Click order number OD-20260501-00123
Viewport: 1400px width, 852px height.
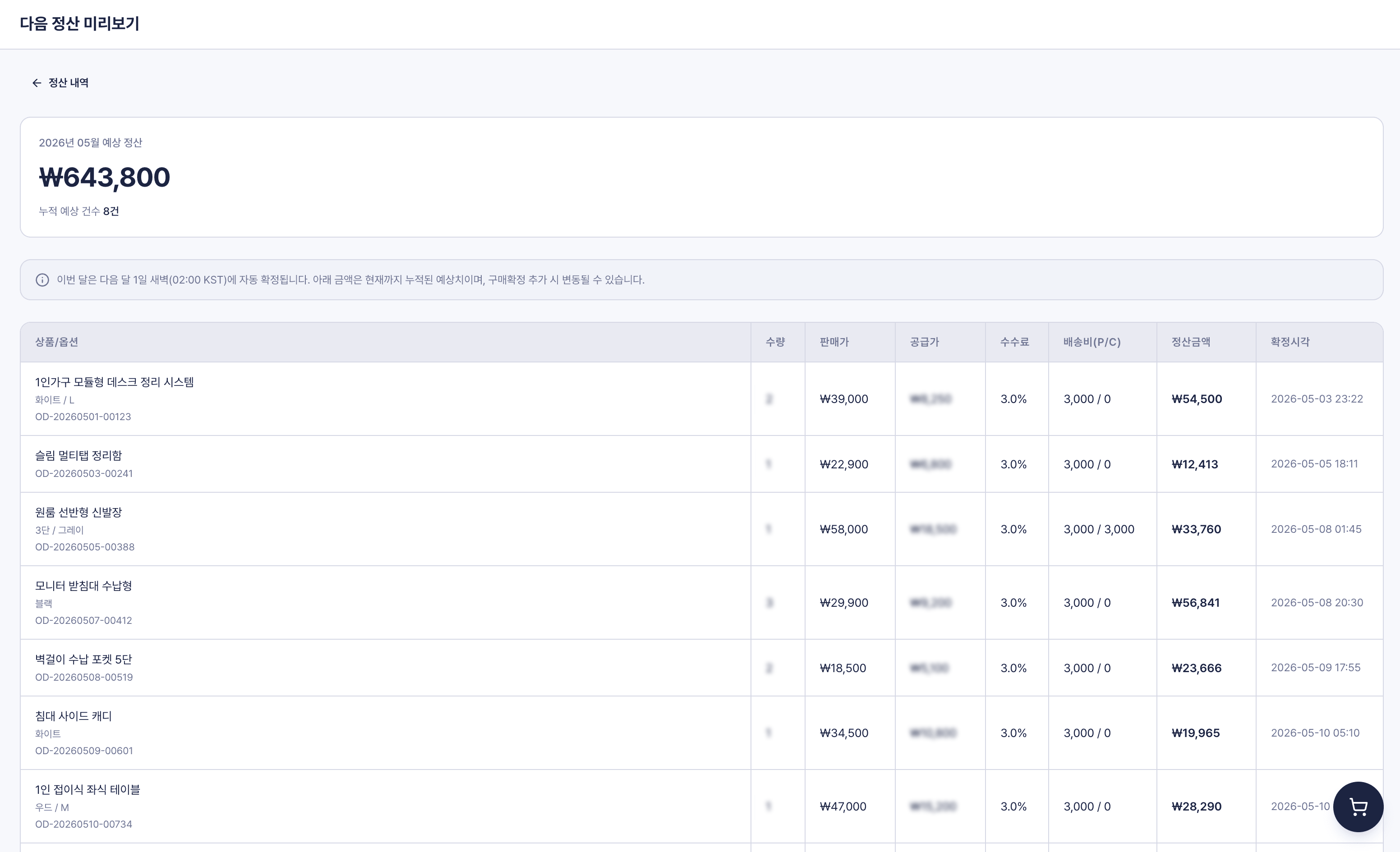[x=83, y=417]
